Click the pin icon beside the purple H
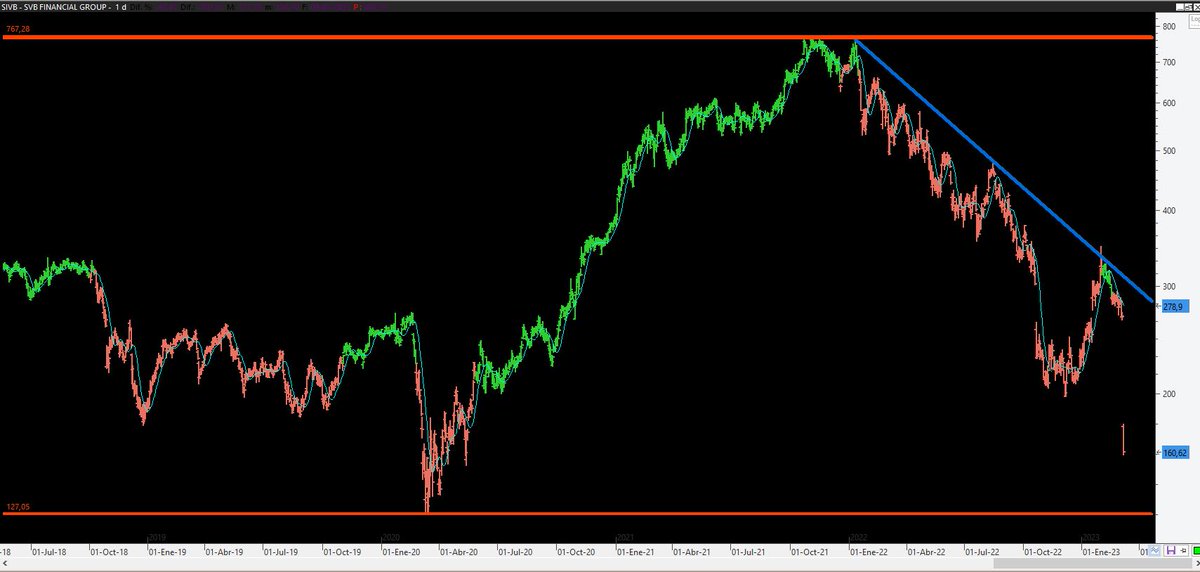 (1183, 550)
